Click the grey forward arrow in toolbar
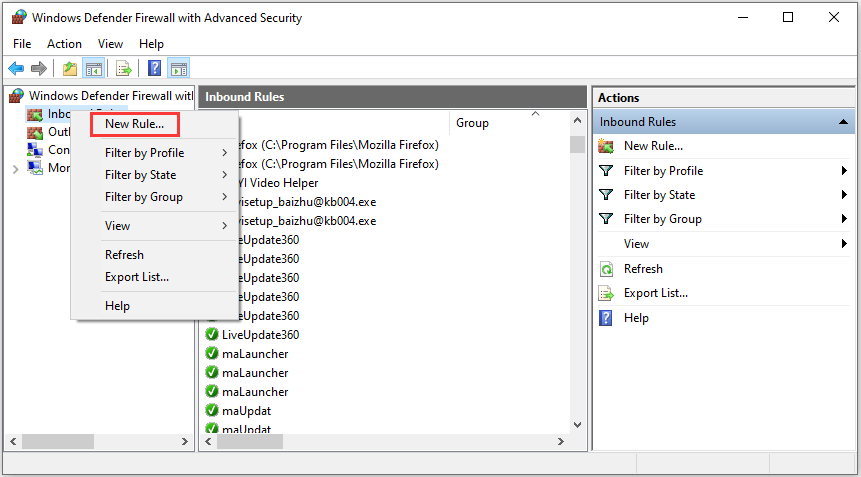This screenshot has width=861, height=477. [x=38, y=69]
